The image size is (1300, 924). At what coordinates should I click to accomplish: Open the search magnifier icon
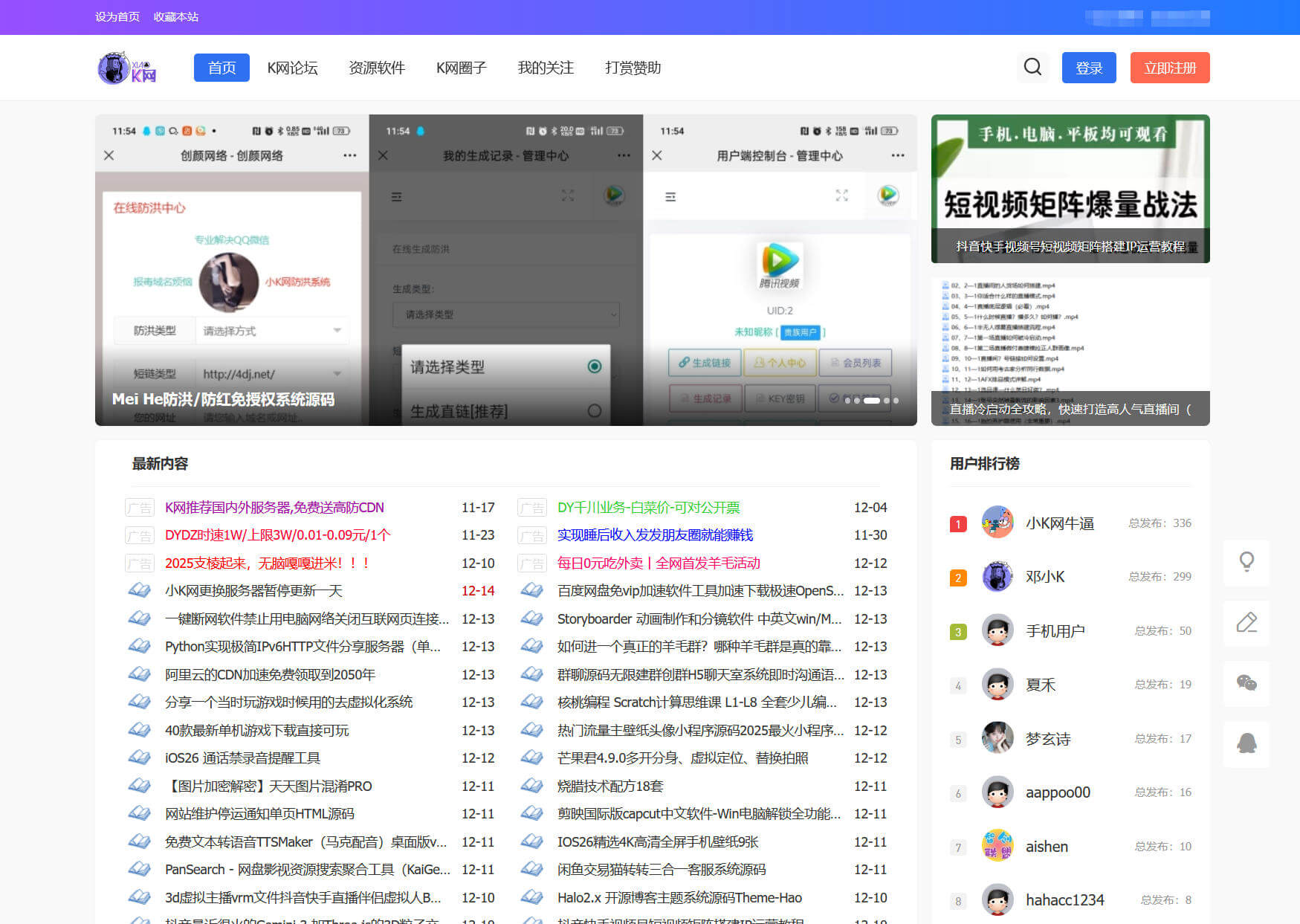pos(1032,67)
